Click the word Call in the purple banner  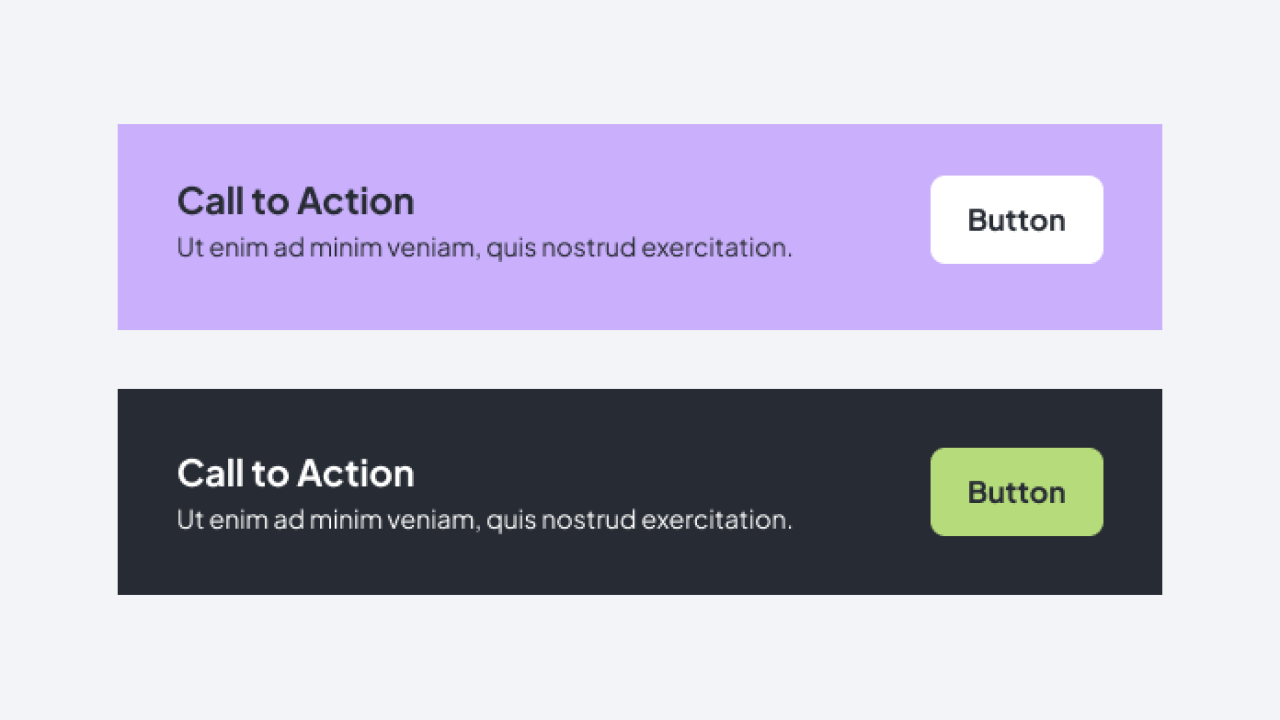(210, 202)
